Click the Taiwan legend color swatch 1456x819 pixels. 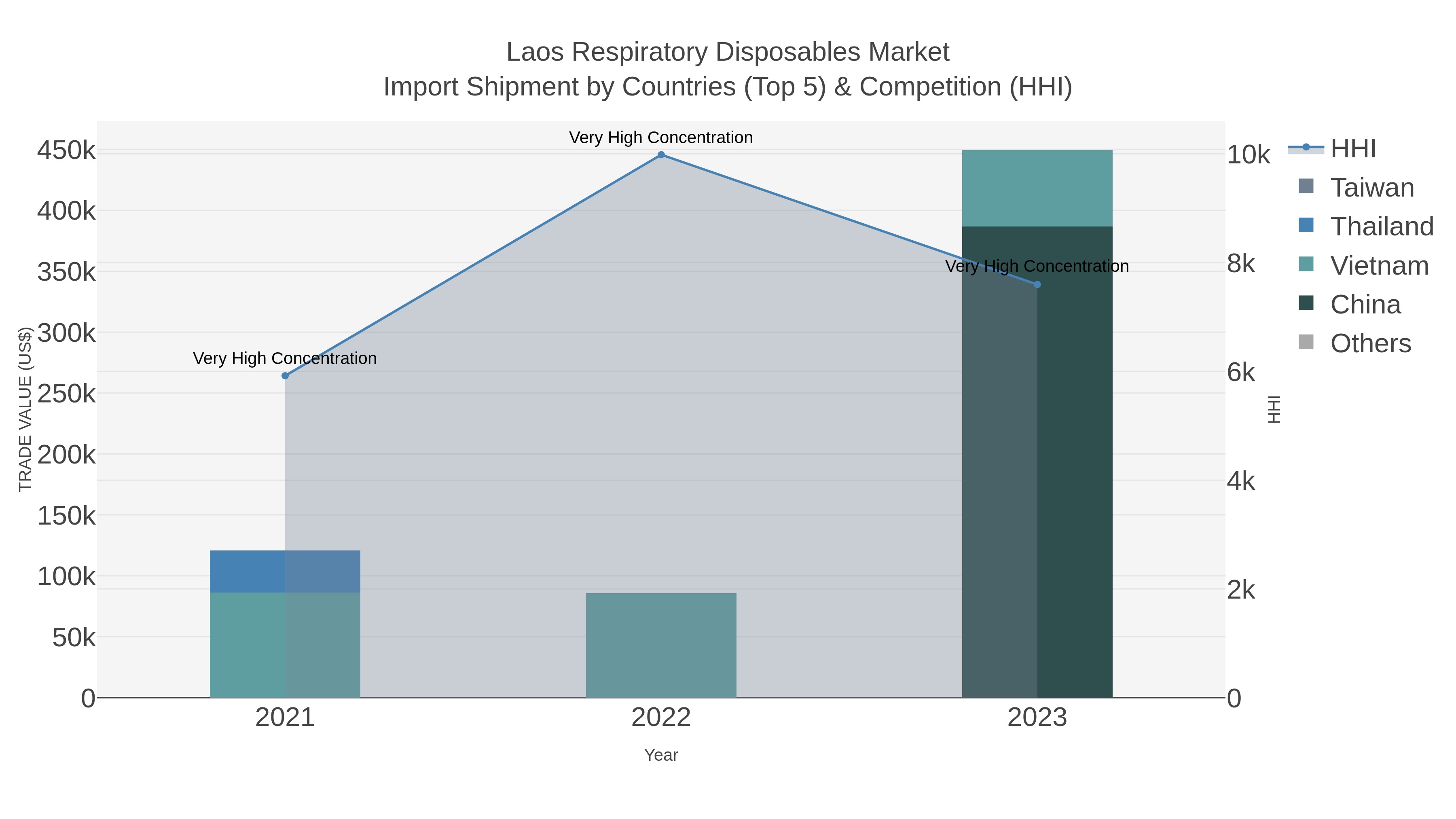pos(1306,186)
